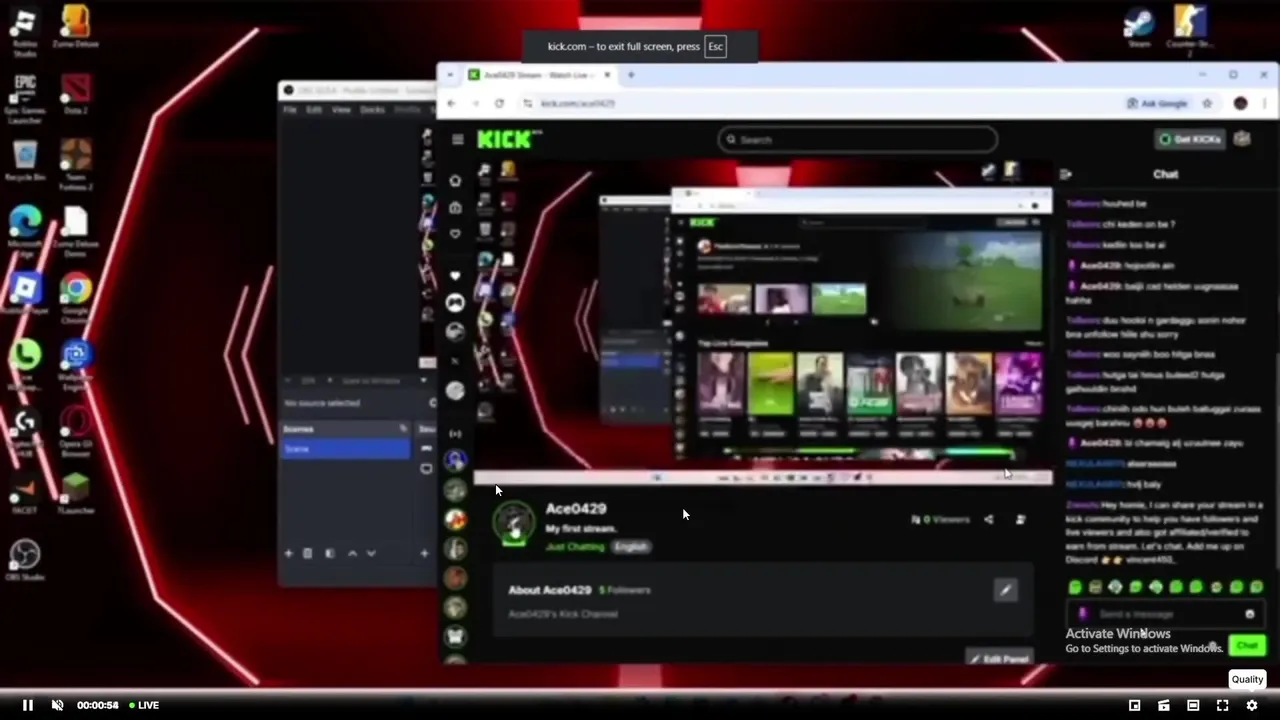The width and height of the screenshot is (1280, 720).
Task: Add a scene with the OBS plus button
Action: tap(289, 553)
